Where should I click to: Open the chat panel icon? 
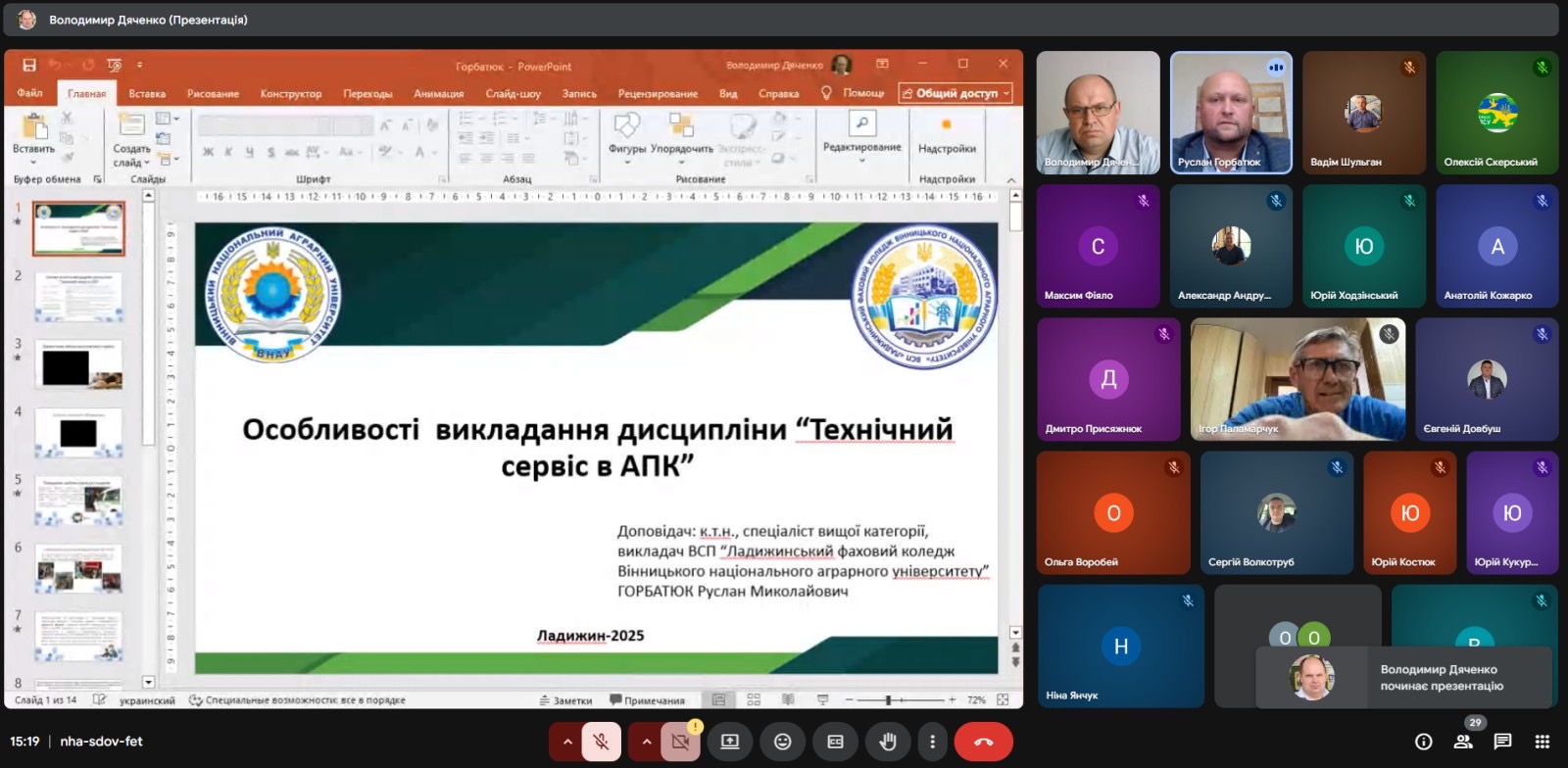coord(1502,742)
